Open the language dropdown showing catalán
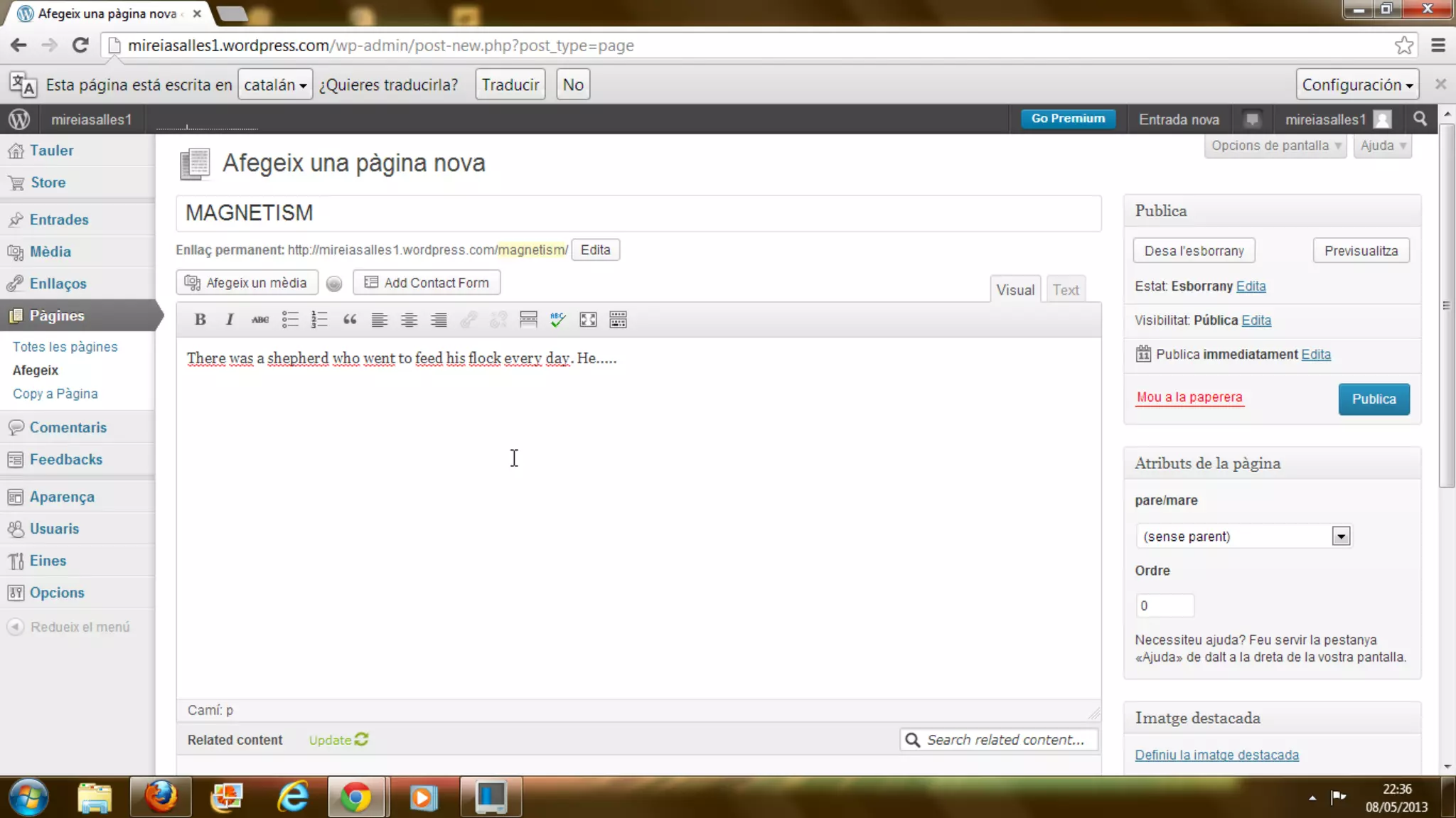This screenshot has width=1456, height=818. [275, 85]
